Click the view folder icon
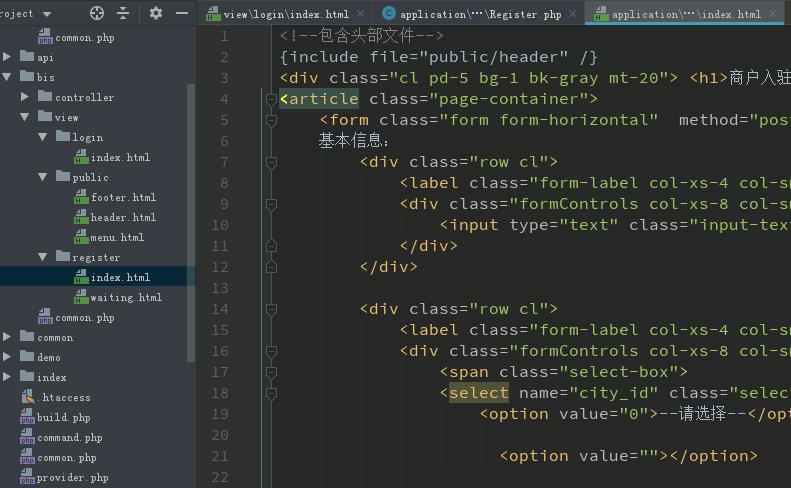 [x=45, y=116]
